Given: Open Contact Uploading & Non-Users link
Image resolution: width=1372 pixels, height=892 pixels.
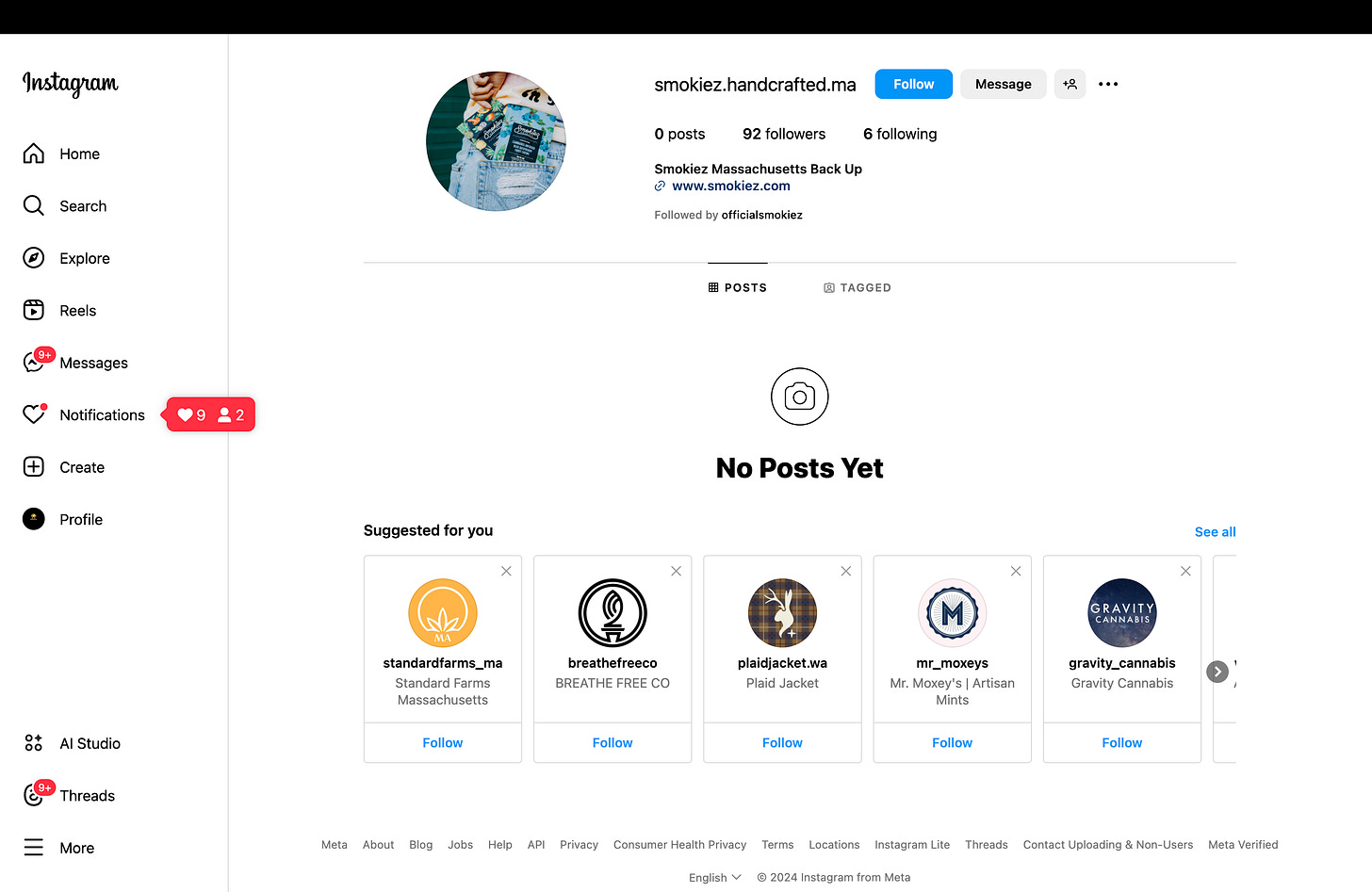Looking at the screenshot, I should click(1108, 845).
